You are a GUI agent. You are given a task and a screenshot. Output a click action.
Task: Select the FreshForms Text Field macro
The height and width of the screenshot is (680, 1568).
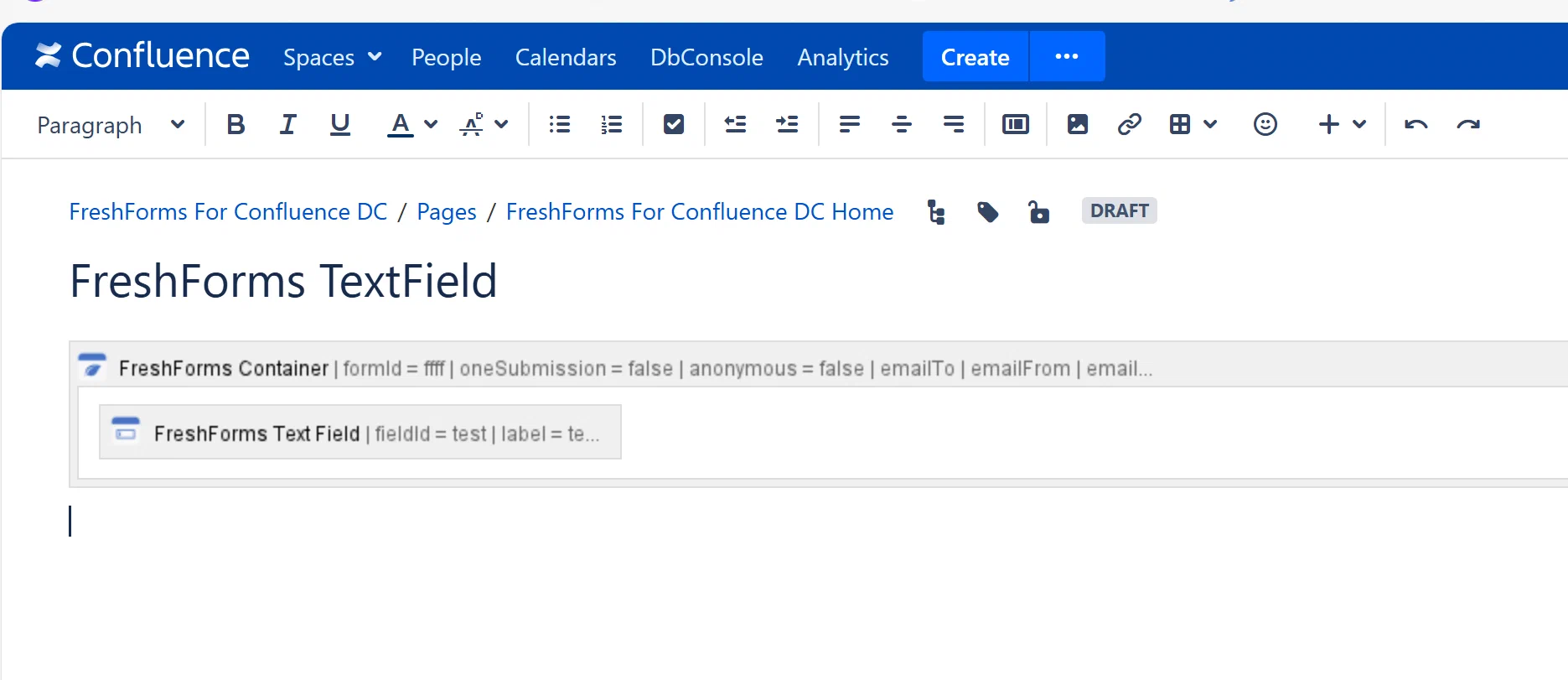click(x=360, y=433)
